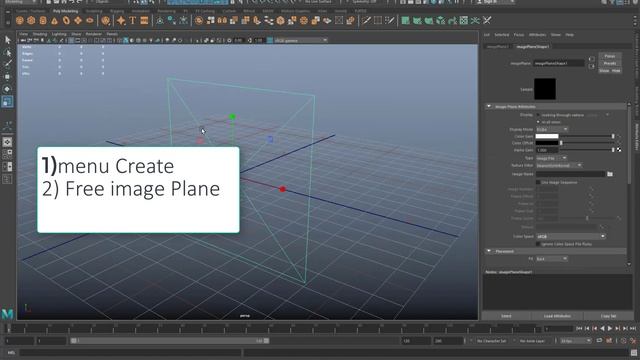The height and width of the screenshot is (360, 640).
Task: Open the viewport Shading menu
Action: 40,34
